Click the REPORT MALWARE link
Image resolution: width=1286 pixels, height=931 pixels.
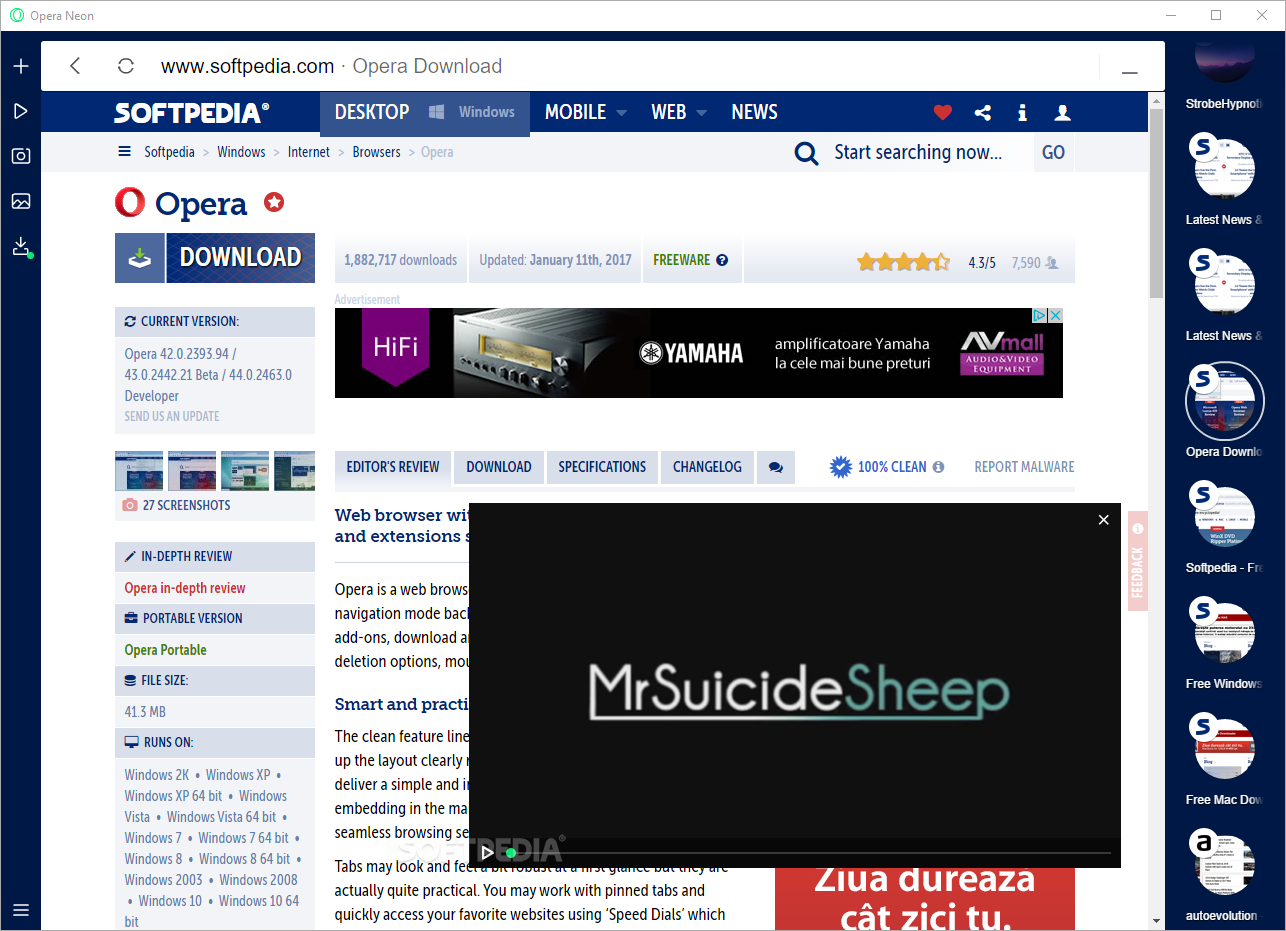pyautogui.click(x=1024, y=467)
